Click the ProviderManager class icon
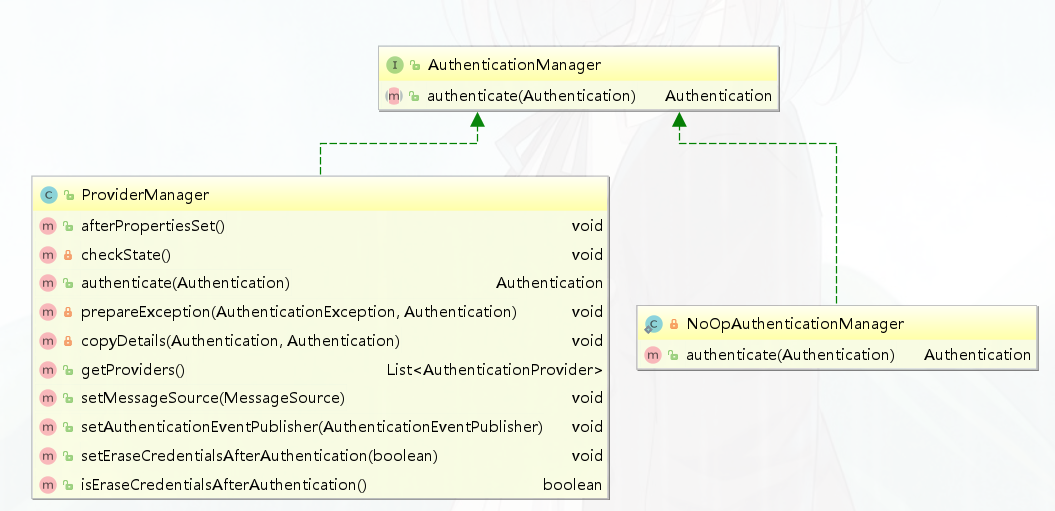 [48, 195]
